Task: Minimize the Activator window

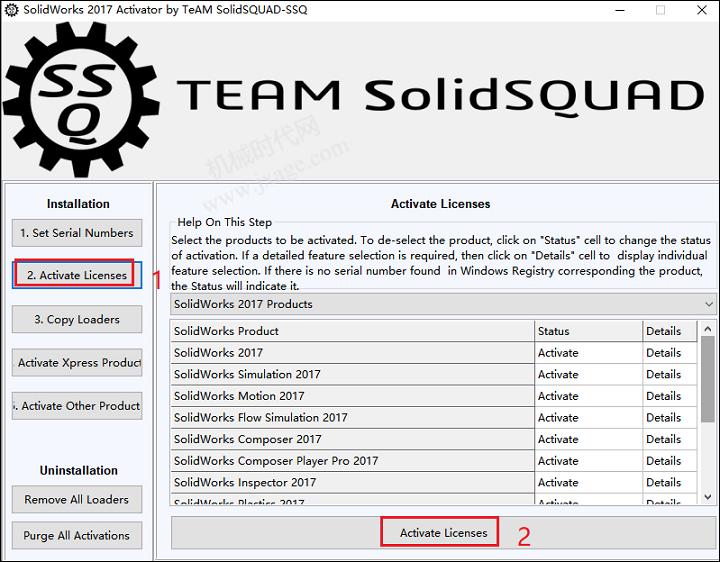Action: pyautogui.click(x=620, y=10)
